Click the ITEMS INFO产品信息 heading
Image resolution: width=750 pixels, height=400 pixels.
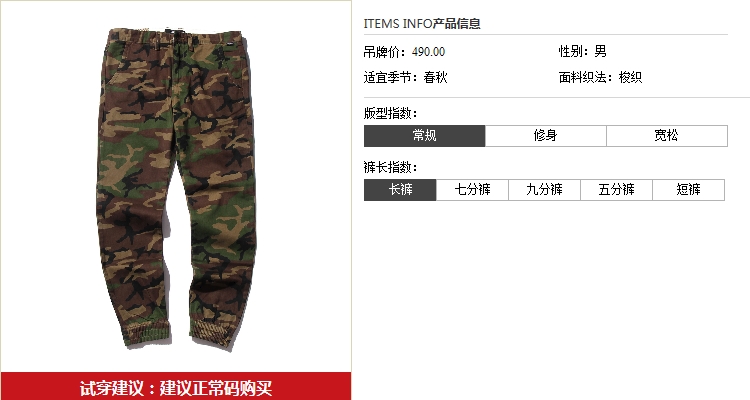tap(422, 23)
